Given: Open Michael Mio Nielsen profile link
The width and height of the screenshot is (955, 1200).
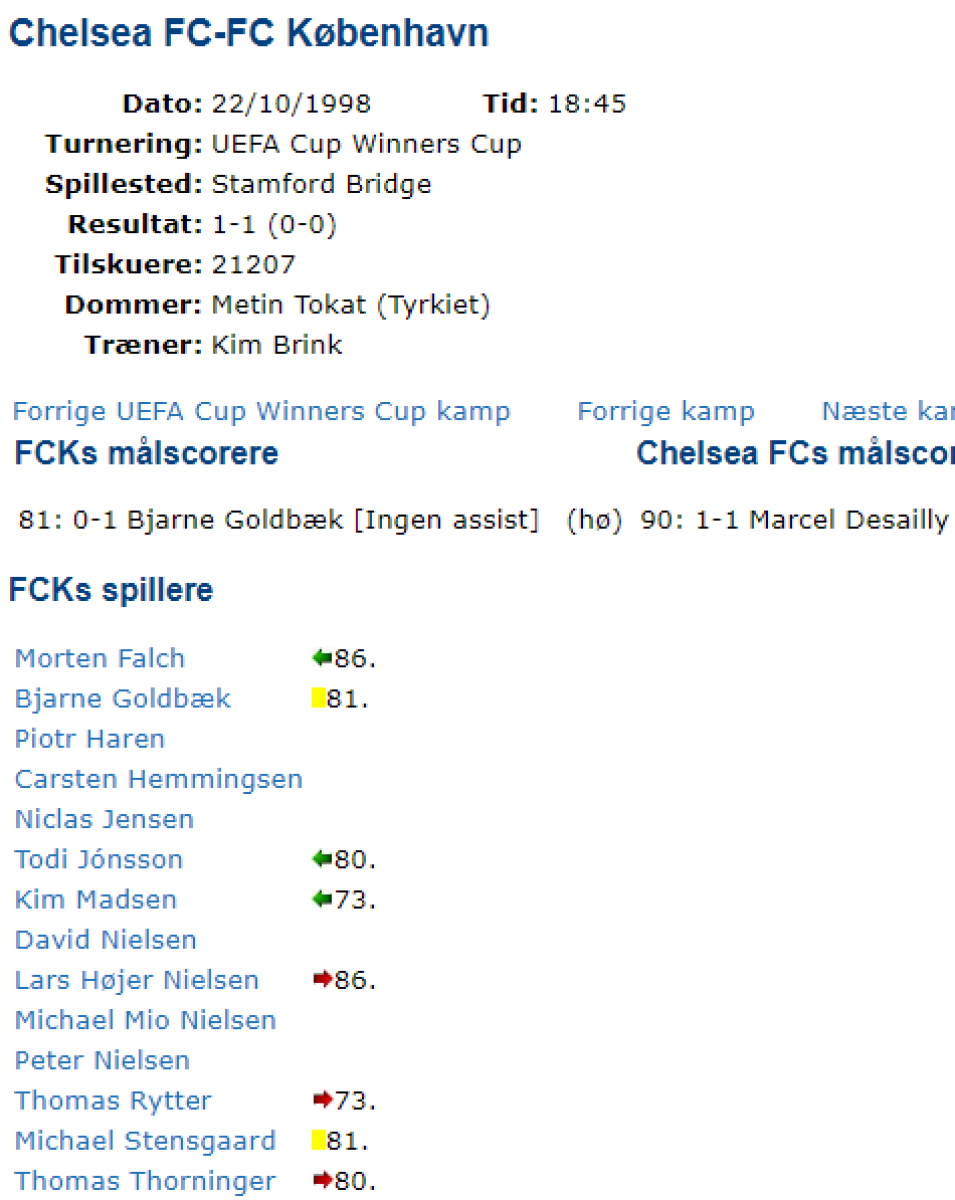Looking at the screenshot, I should tap(145, 1020).
